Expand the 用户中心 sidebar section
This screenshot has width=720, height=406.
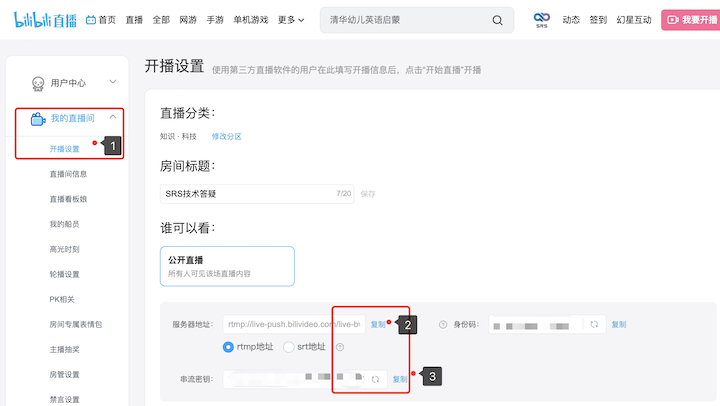coord(112,83)
